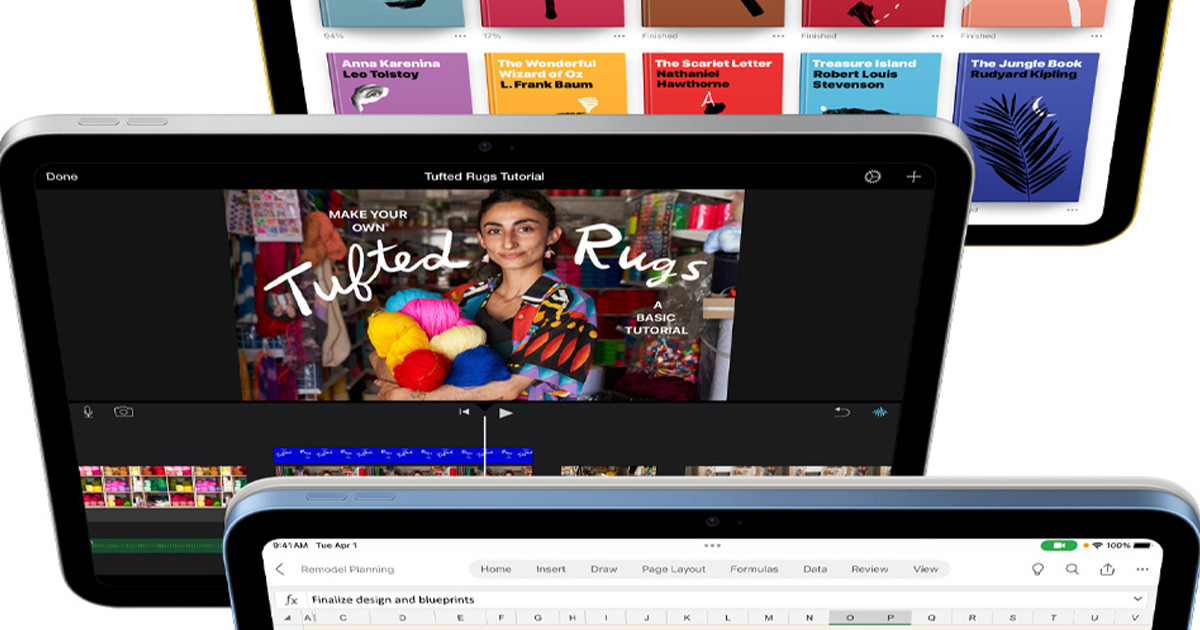Open iMovie project settings gear icon
The image size is (1200, 630).
pos(872,177)
